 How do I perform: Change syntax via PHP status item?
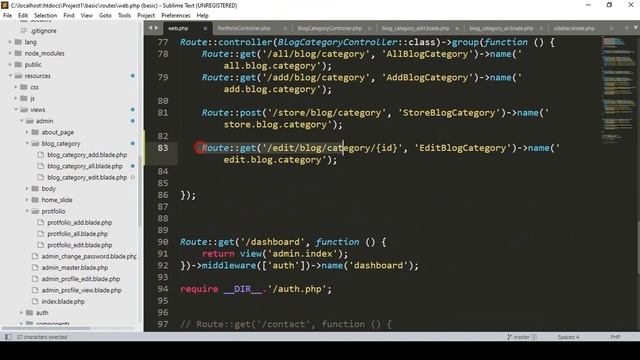pos(615,337)
